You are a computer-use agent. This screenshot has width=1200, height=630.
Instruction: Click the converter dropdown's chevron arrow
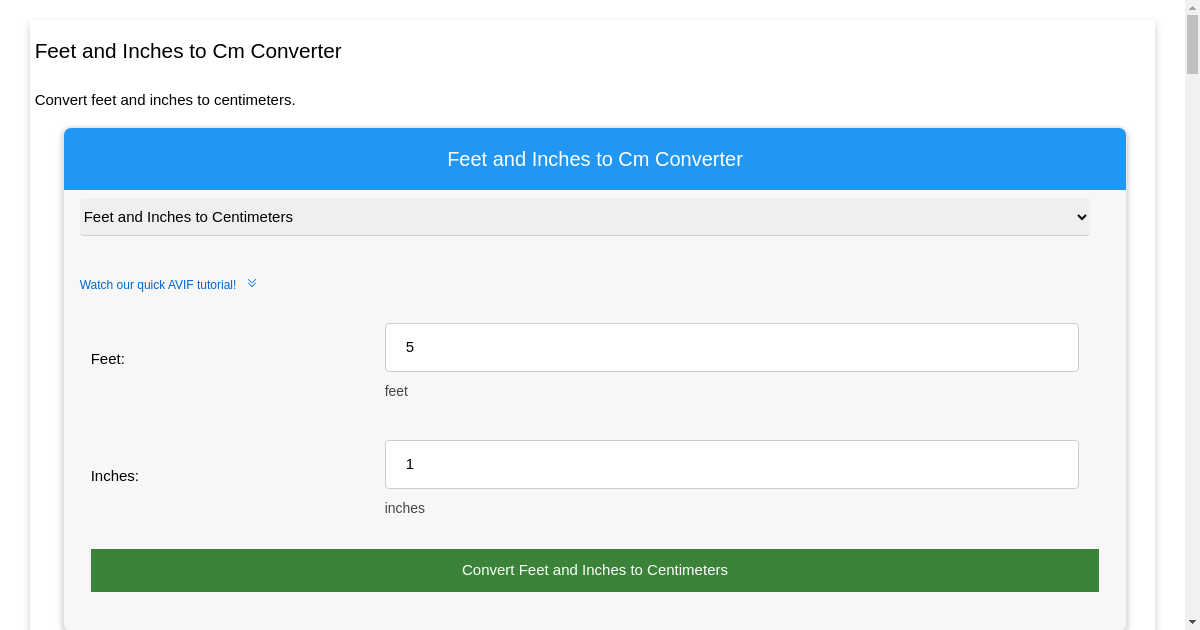point(1080,217)
